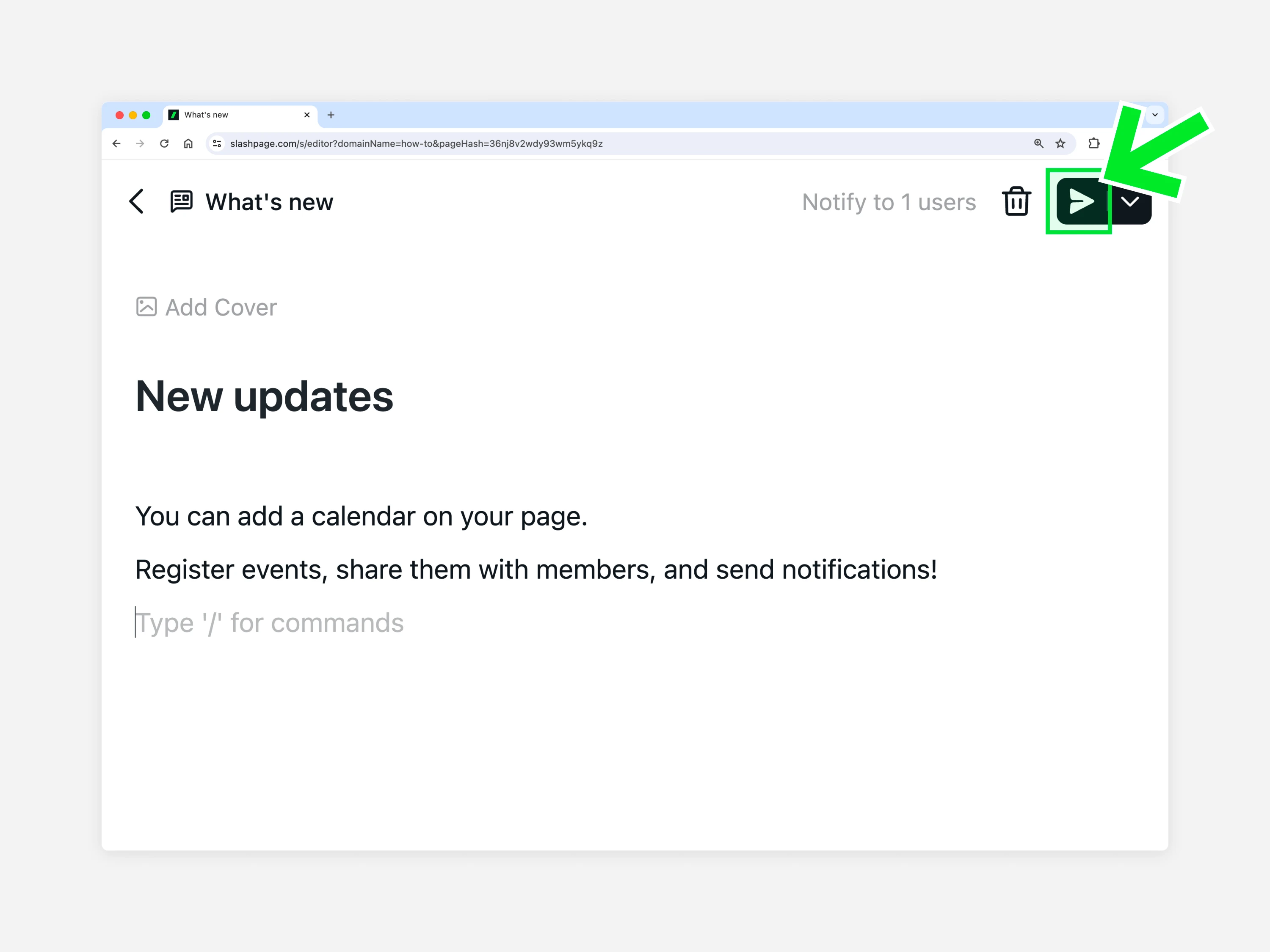
Task: Click the 'Register events, share them' paragraph
Action: (x=536, y=570)
